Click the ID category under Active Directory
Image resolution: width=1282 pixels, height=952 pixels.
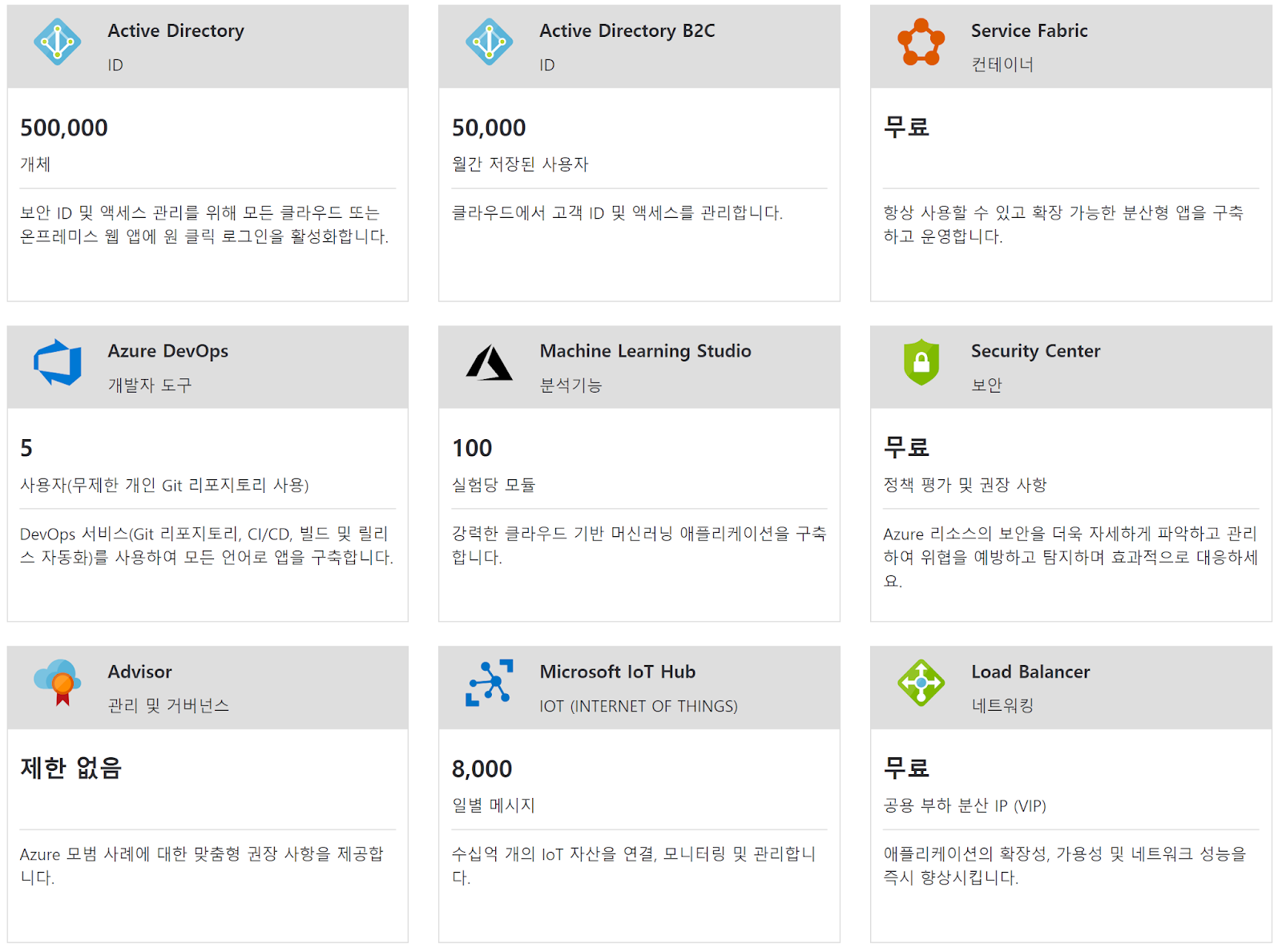pyautogui.click(x=115, y=65)
